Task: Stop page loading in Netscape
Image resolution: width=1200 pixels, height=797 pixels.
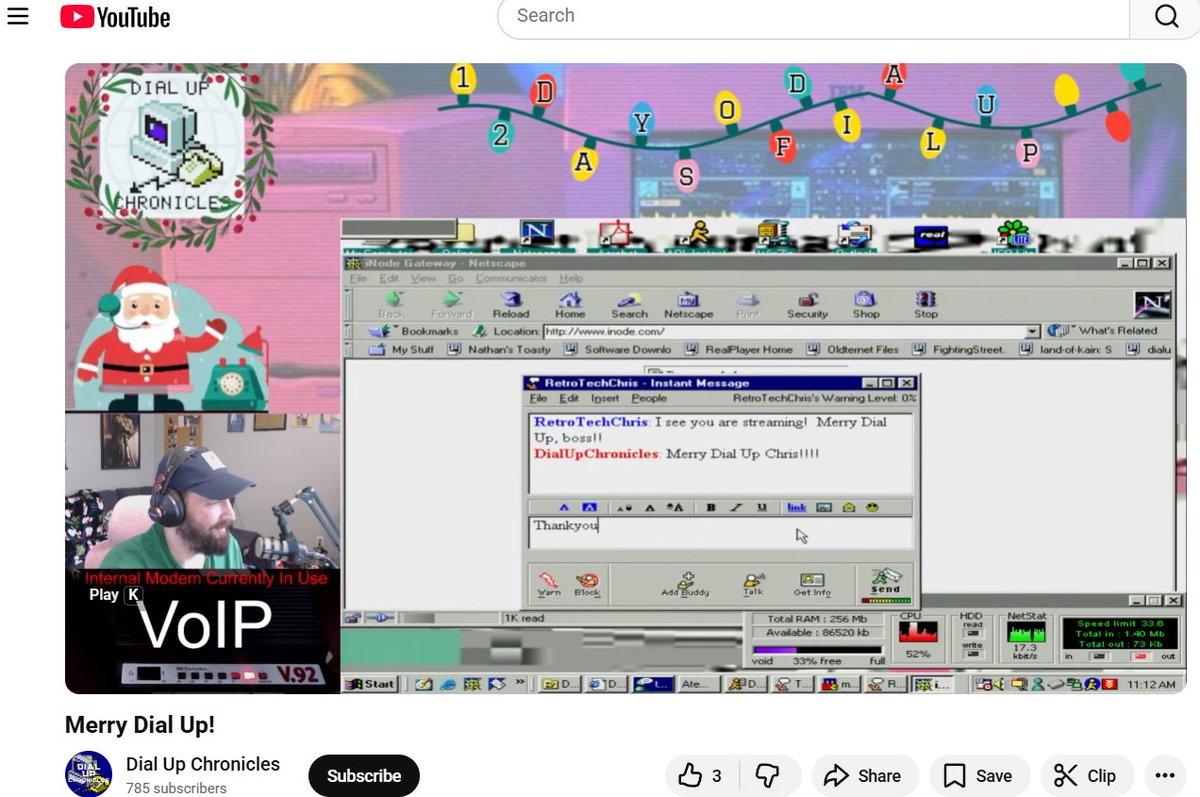Action: coord(926,304)
